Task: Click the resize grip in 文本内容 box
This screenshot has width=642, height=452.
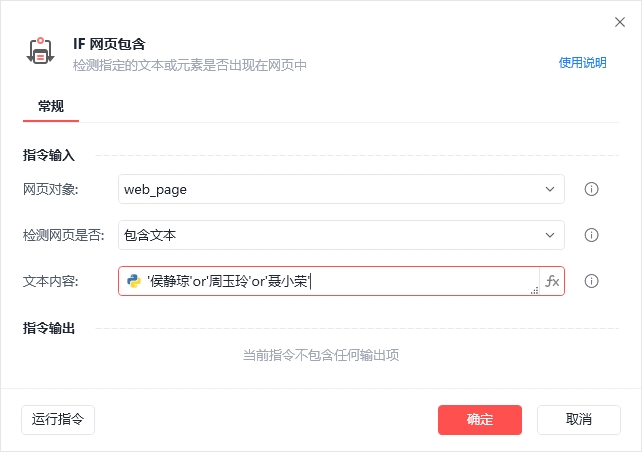Action: [534, 290]
